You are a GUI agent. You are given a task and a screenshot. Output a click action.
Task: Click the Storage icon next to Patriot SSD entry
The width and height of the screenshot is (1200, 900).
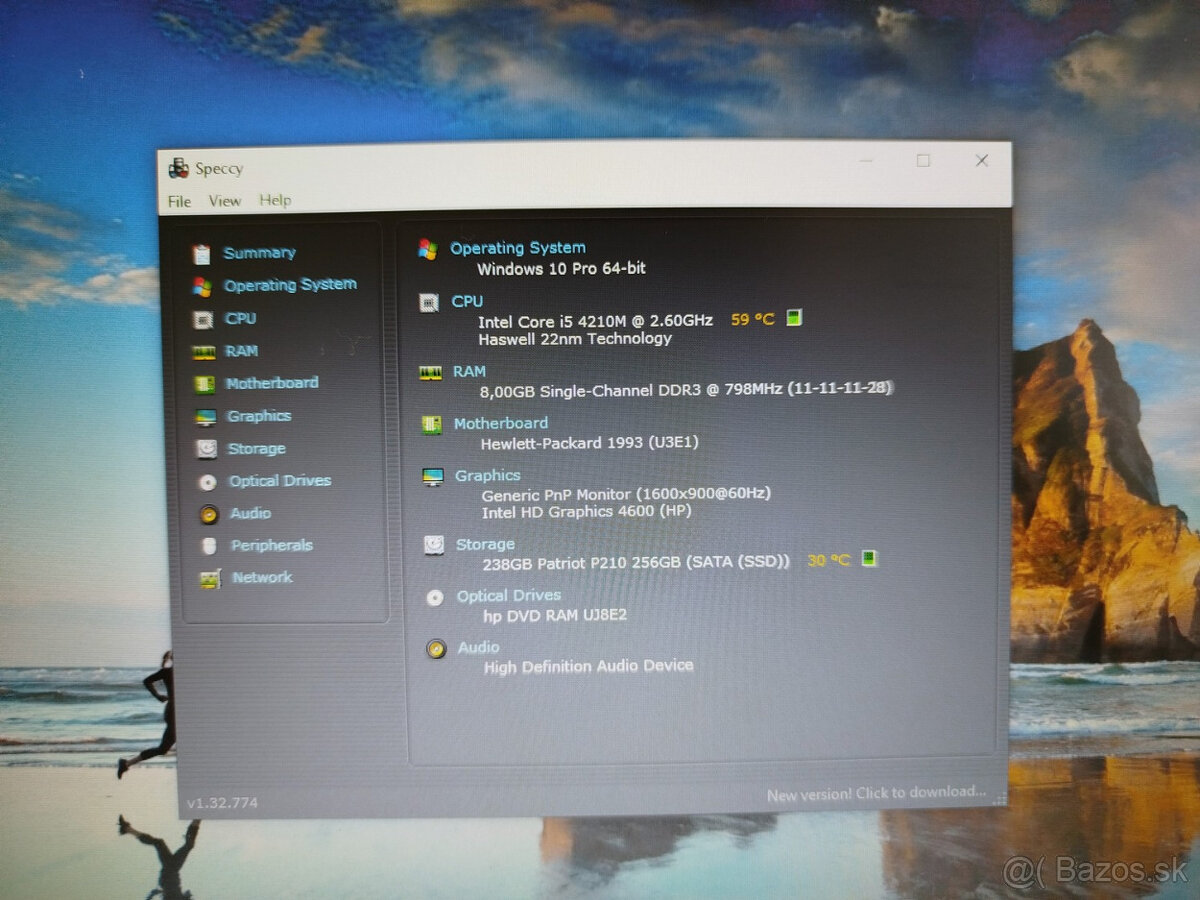435,545
